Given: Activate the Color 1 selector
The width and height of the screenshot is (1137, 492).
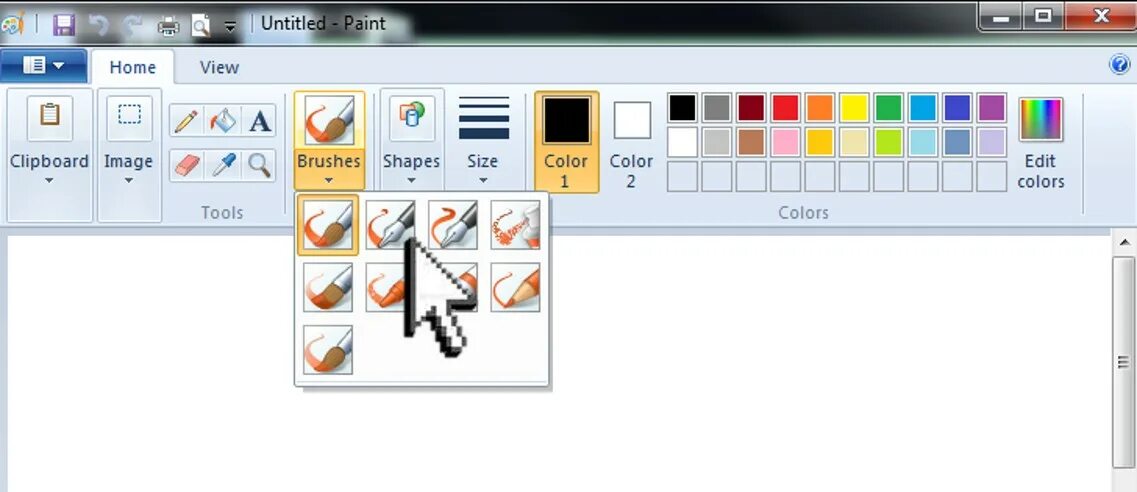Looking at the screenshot, I should click(566, 142).
